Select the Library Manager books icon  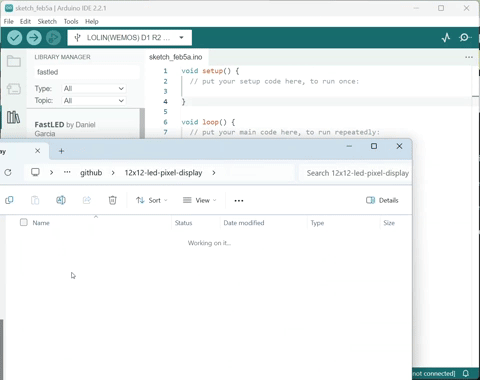(13, 117)
